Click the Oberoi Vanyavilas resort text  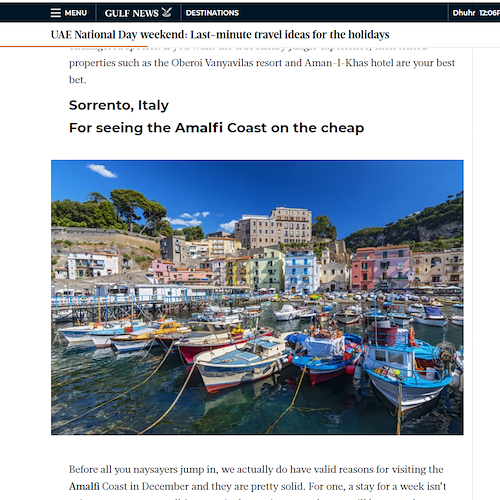pos(228,63)
